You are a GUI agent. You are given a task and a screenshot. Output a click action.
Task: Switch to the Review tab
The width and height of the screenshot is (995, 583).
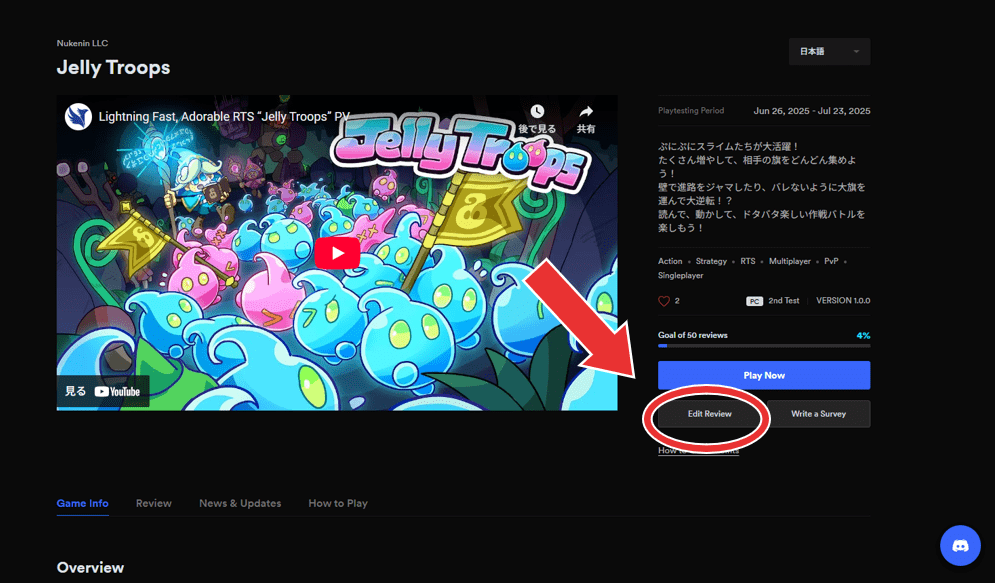tap(154, 503)
